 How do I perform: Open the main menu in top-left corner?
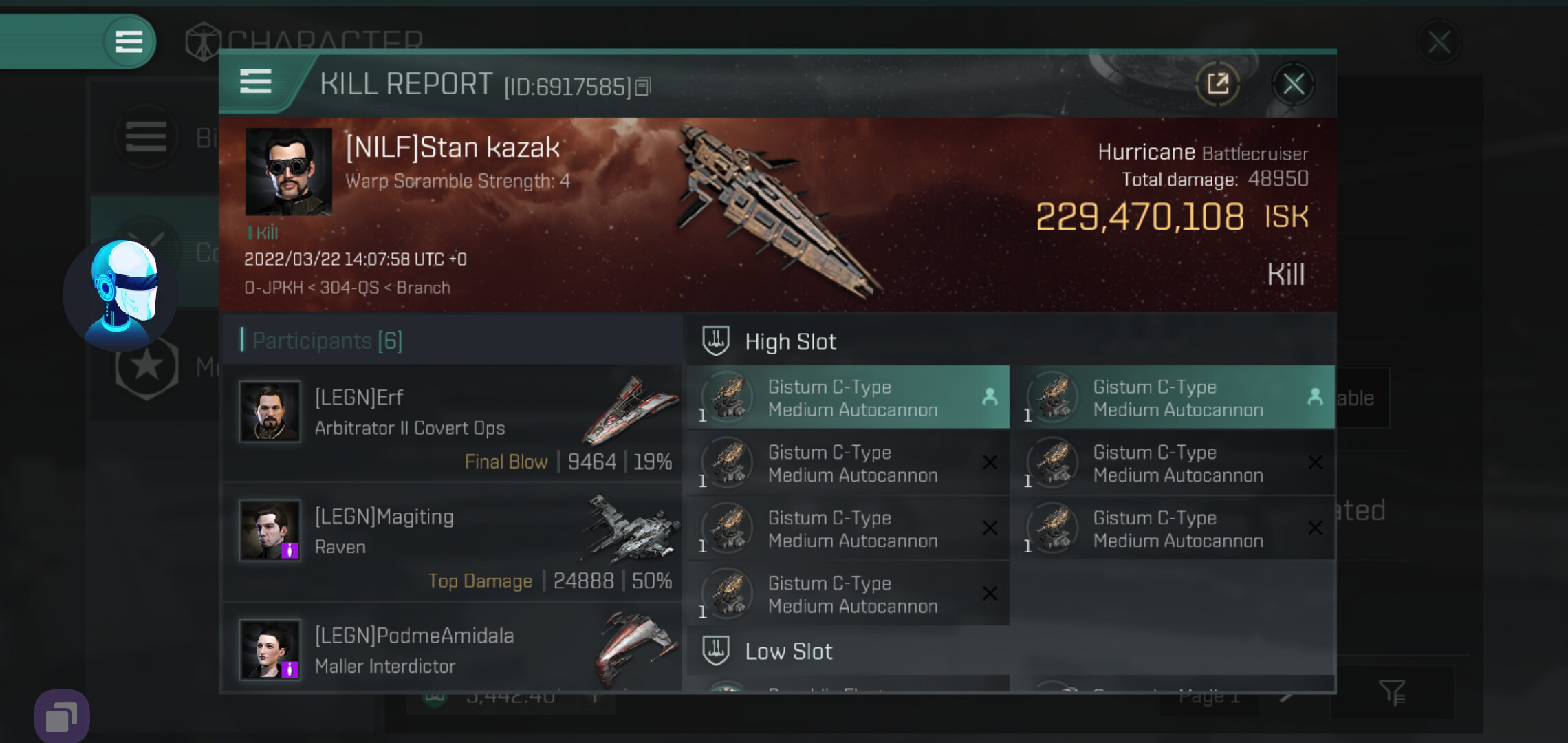(129, 41)
